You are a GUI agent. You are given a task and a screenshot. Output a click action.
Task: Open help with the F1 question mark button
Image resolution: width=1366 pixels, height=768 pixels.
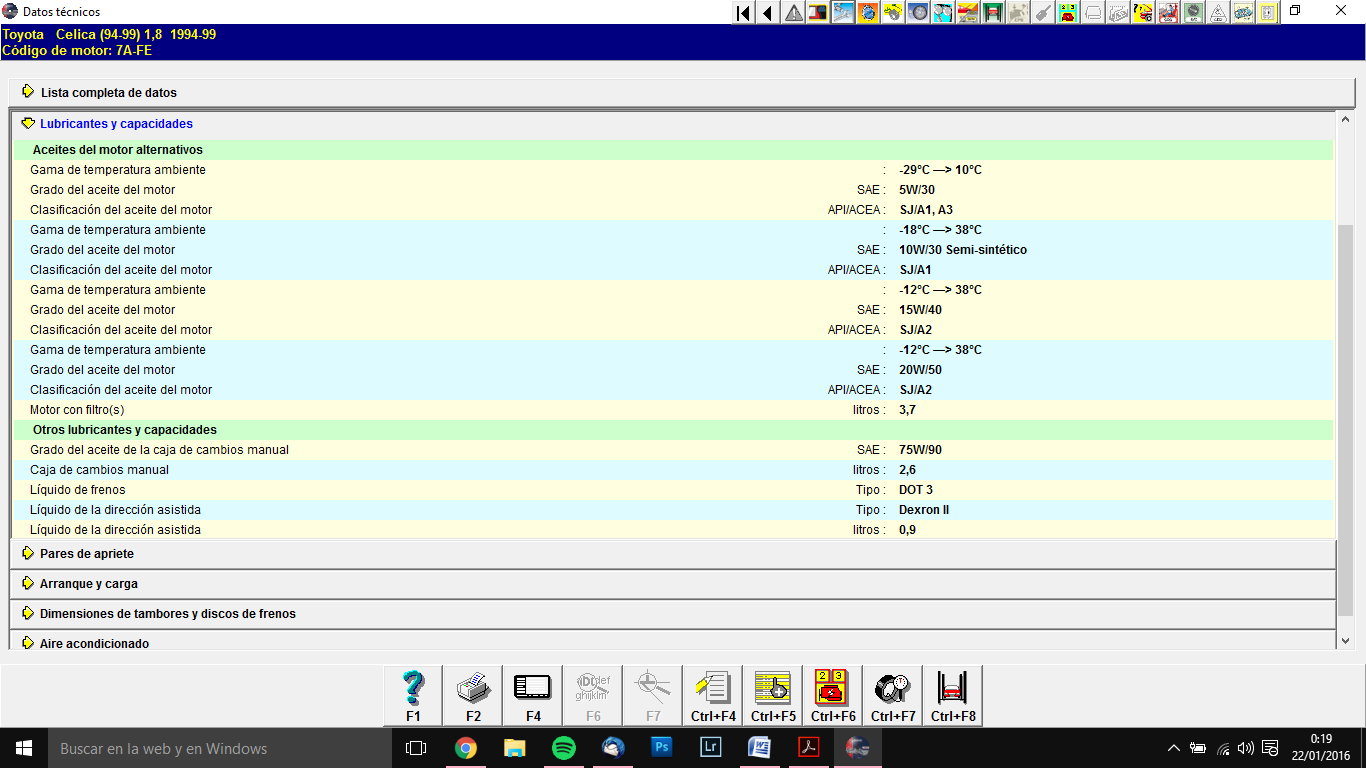pos(413,695)
